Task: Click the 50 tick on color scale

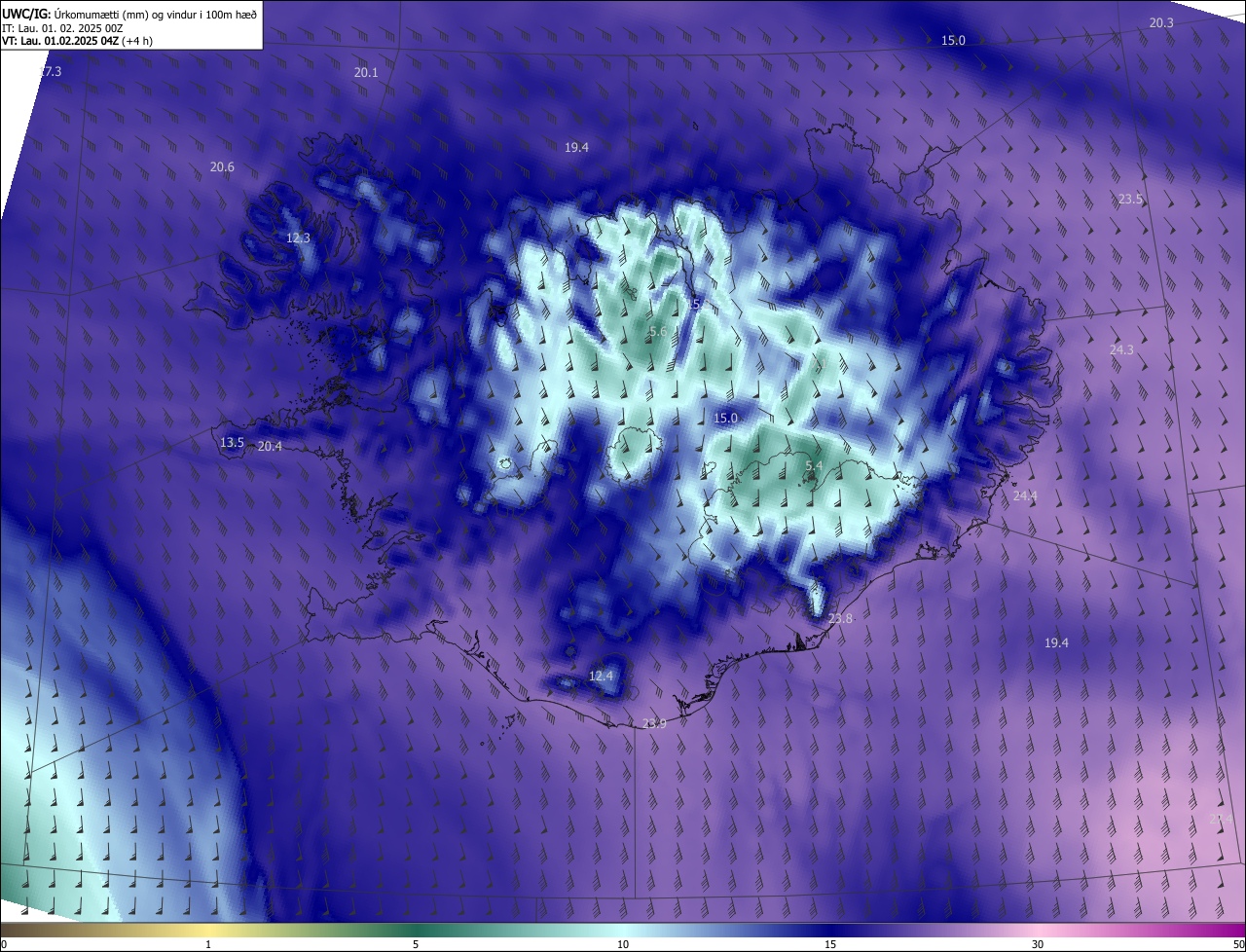Action: pyautogui.click(x=1239, y=944)
